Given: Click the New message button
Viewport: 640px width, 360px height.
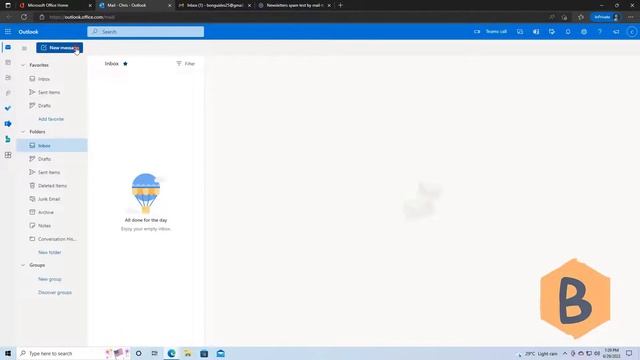Looking at the screenshot, I should coord(60,48).
